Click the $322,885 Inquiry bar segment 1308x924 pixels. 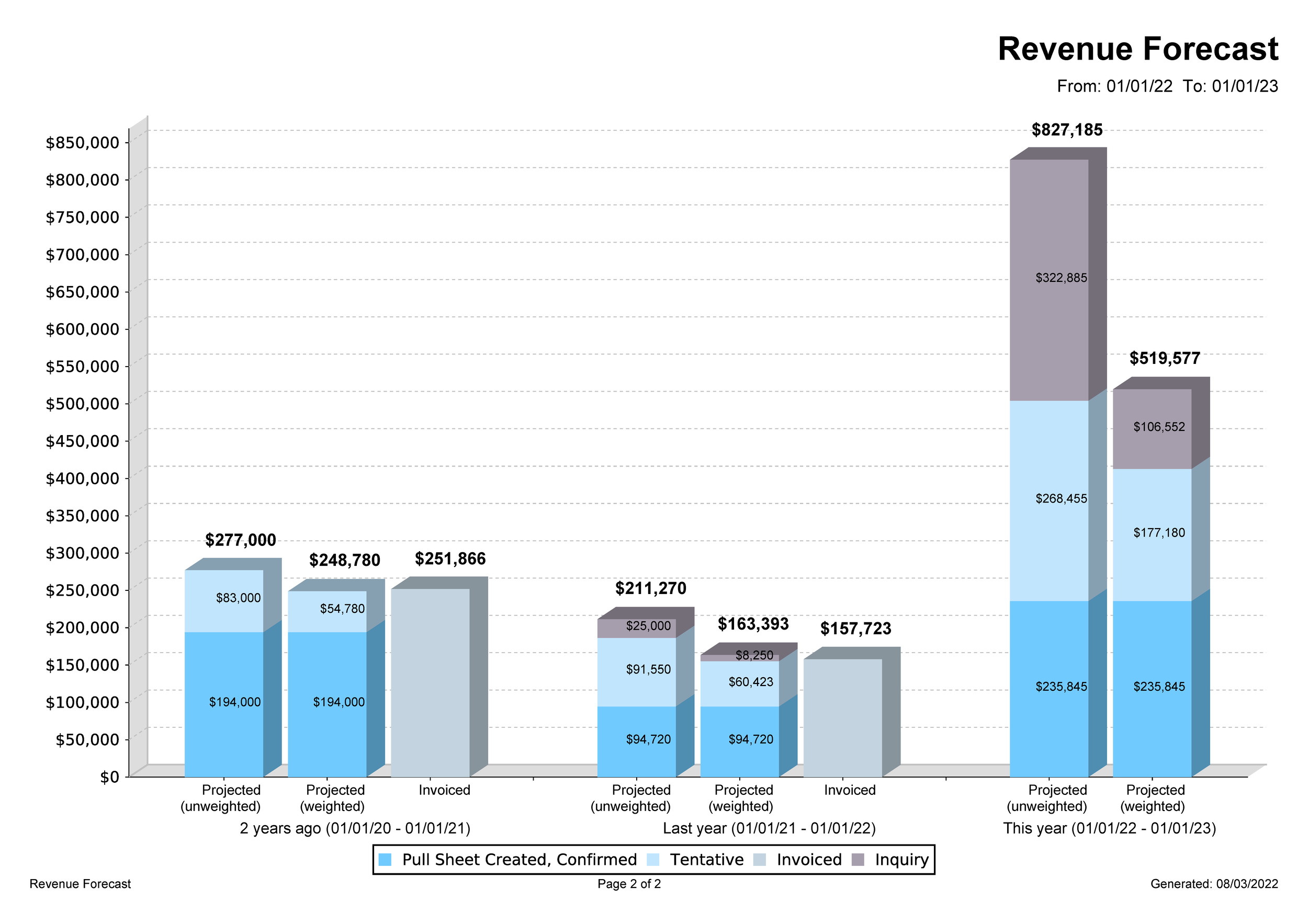[x=1049, y=280]
